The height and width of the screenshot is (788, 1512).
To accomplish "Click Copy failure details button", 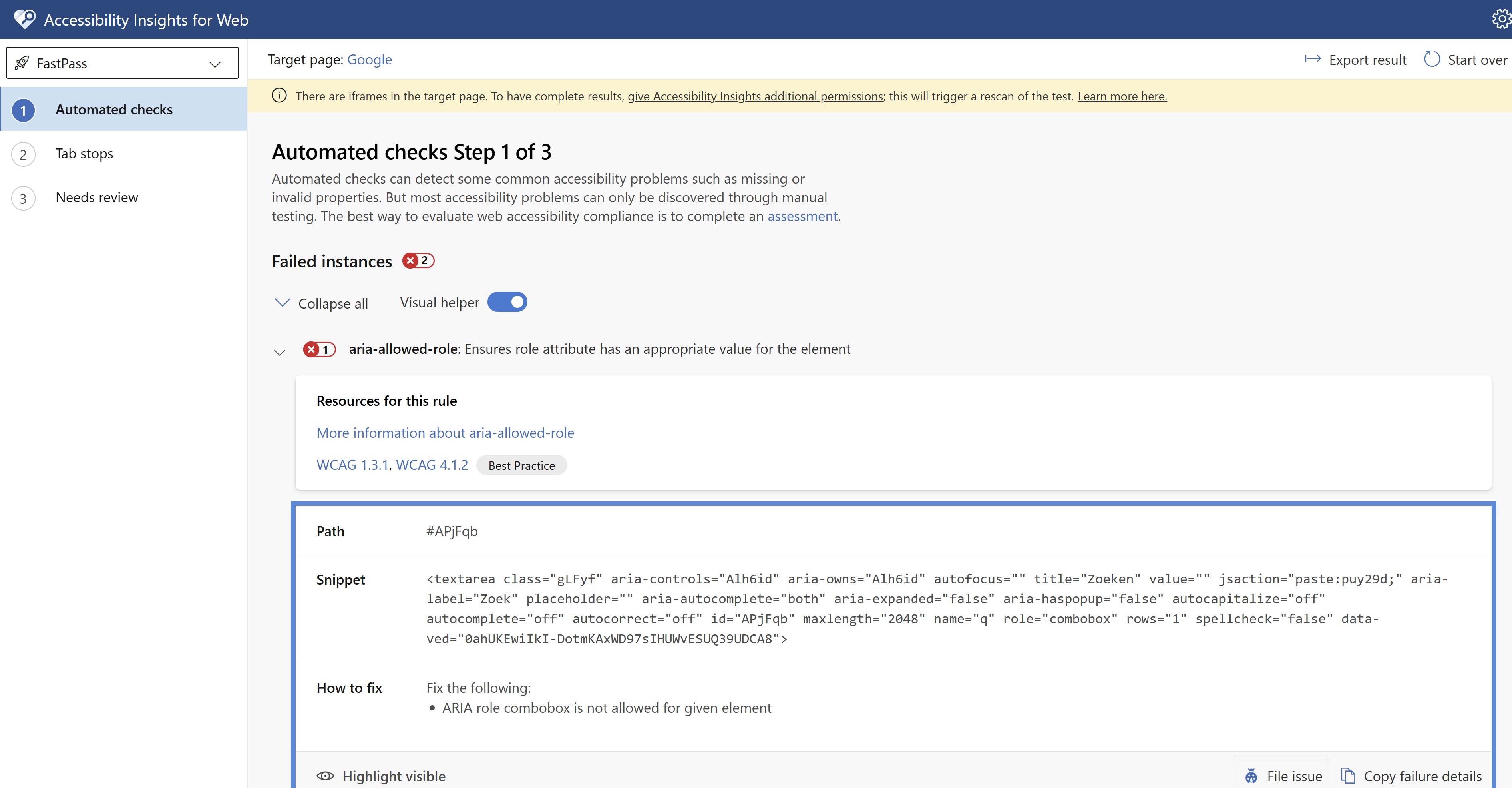I will point(1411,776).
